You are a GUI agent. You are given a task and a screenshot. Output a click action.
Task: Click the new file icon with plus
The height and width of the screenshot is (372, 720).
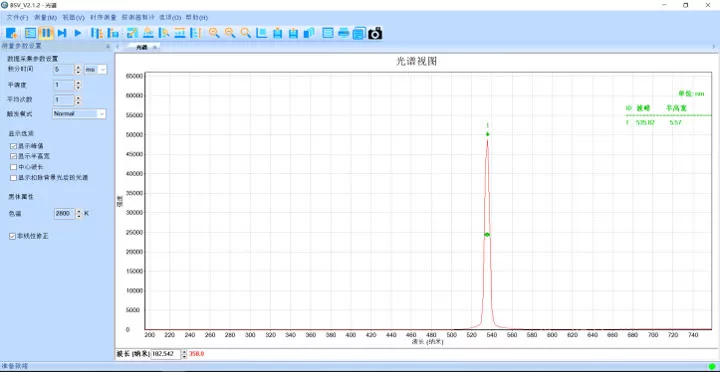pyautogui.click(x=11, y=33)
